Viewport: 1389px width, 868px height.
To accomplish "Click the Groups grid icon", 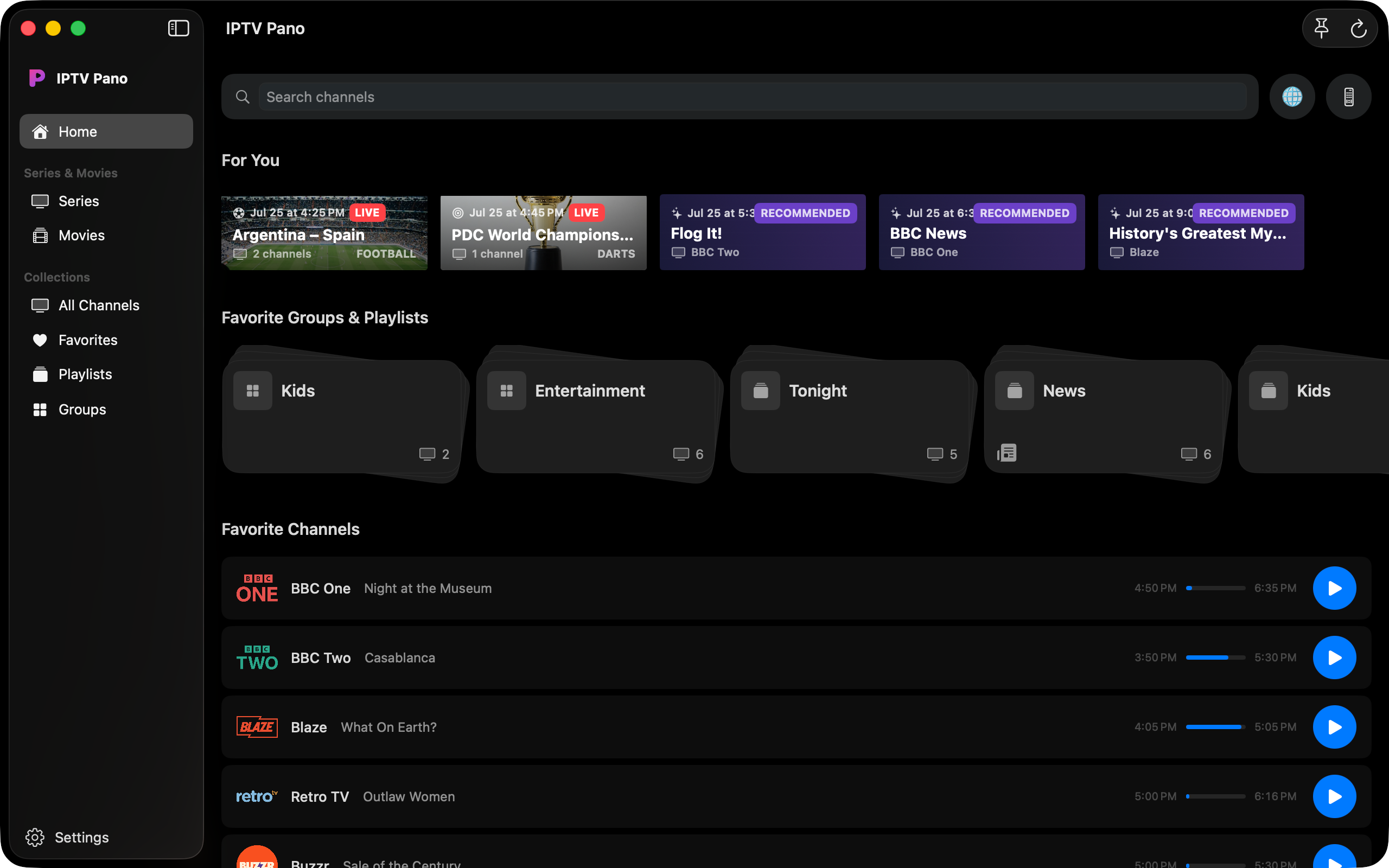I will (40, 409).
